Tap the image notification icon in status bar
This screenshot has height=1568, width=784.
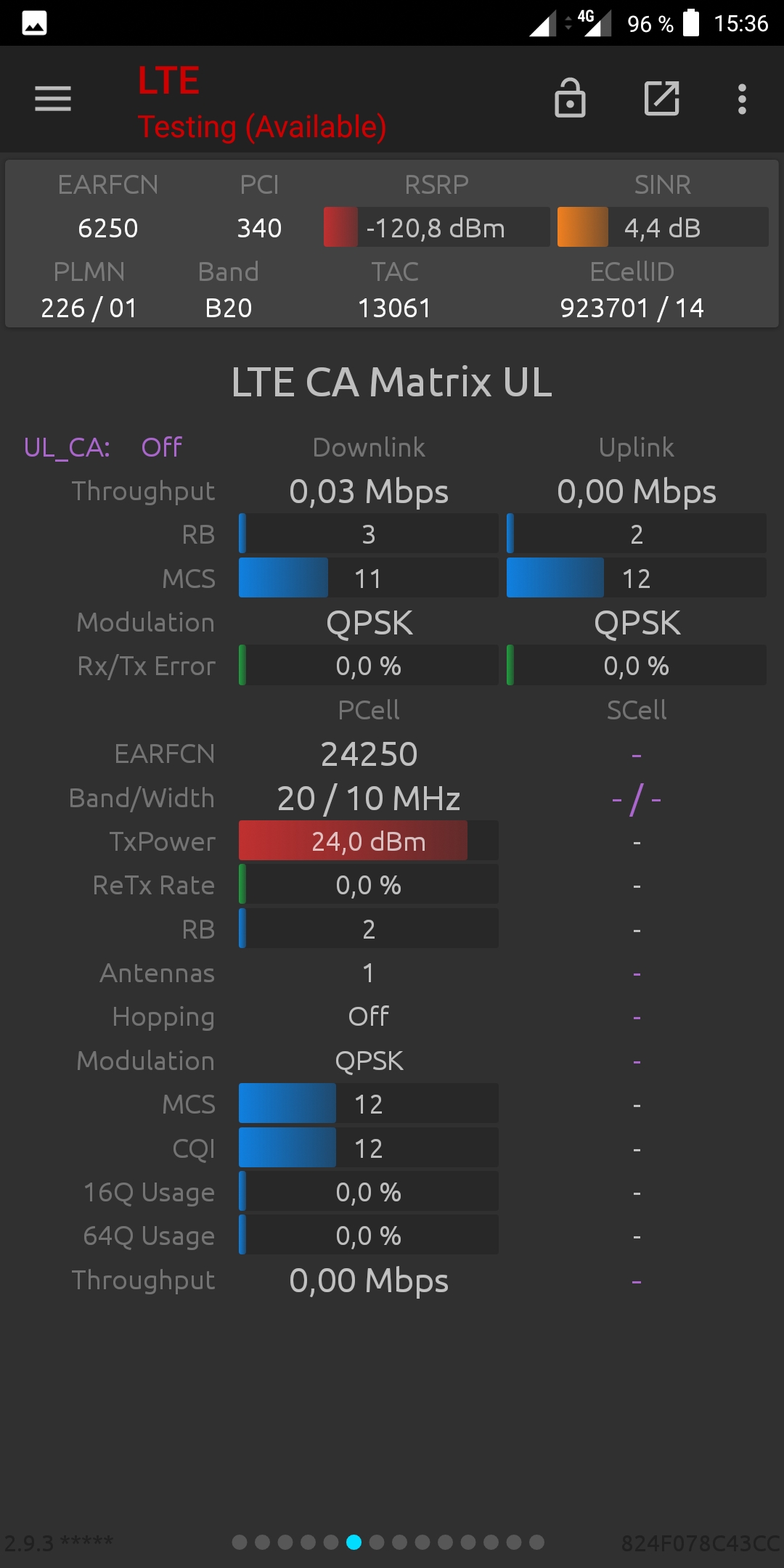[x=34, y=23]
